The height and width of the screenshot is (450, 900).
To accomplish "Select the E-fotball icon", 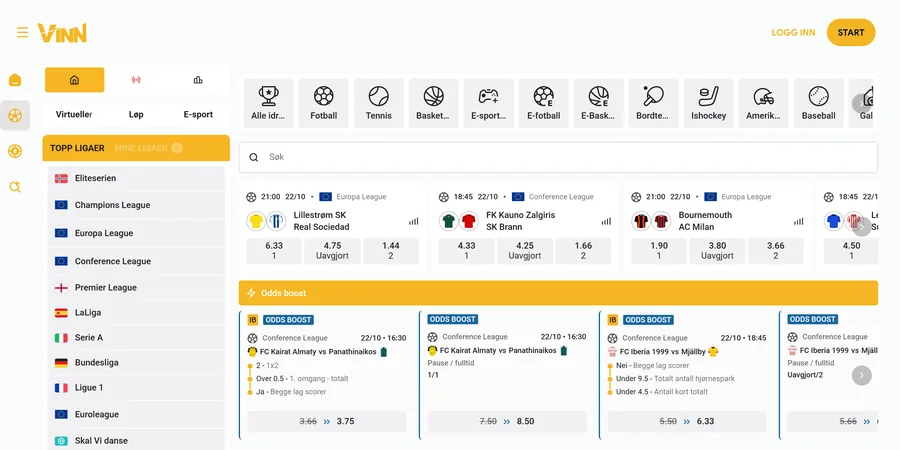I will pos(544,103).
